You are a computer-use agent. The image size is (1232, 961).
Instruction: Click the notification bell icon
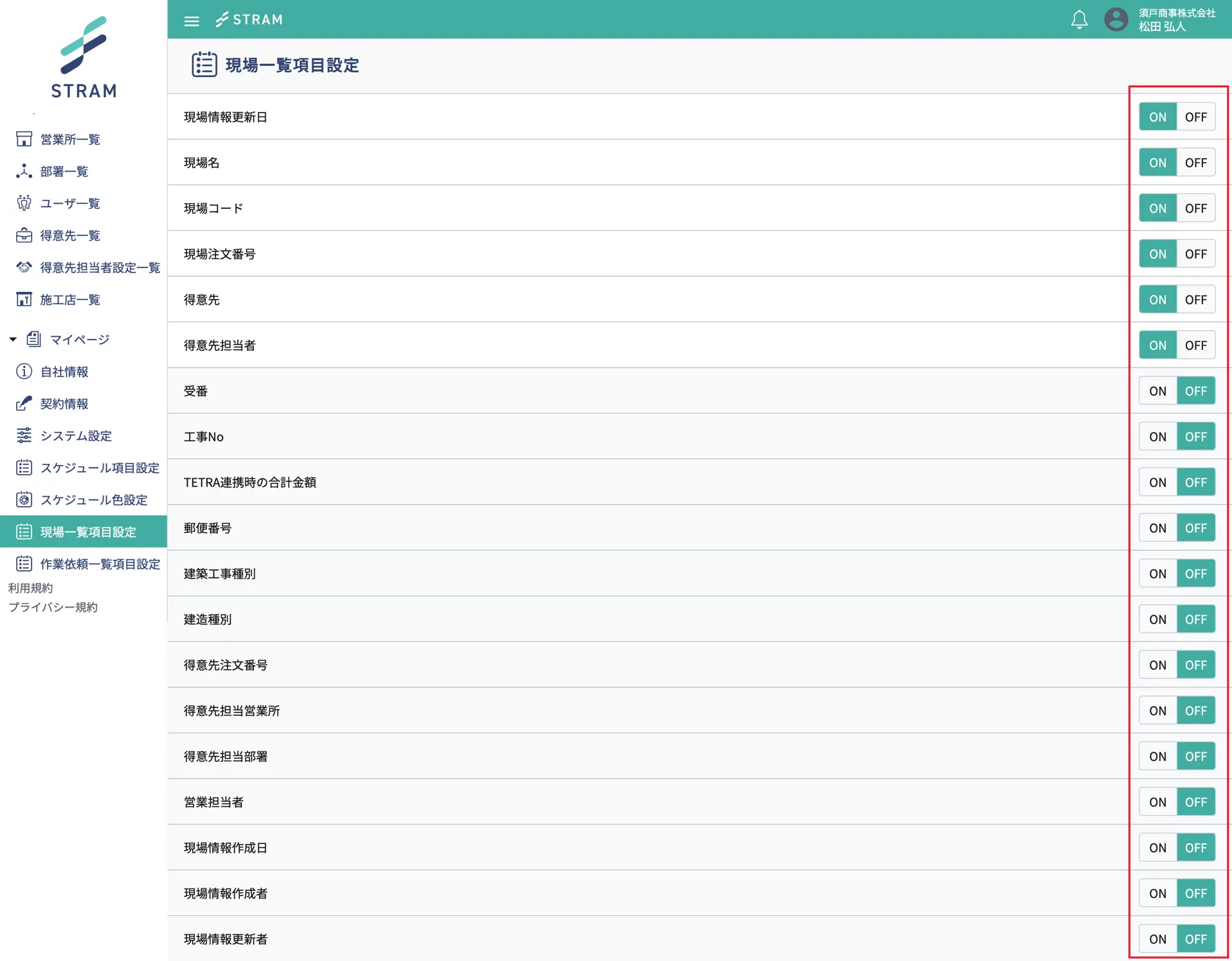tap(1079, 20)
